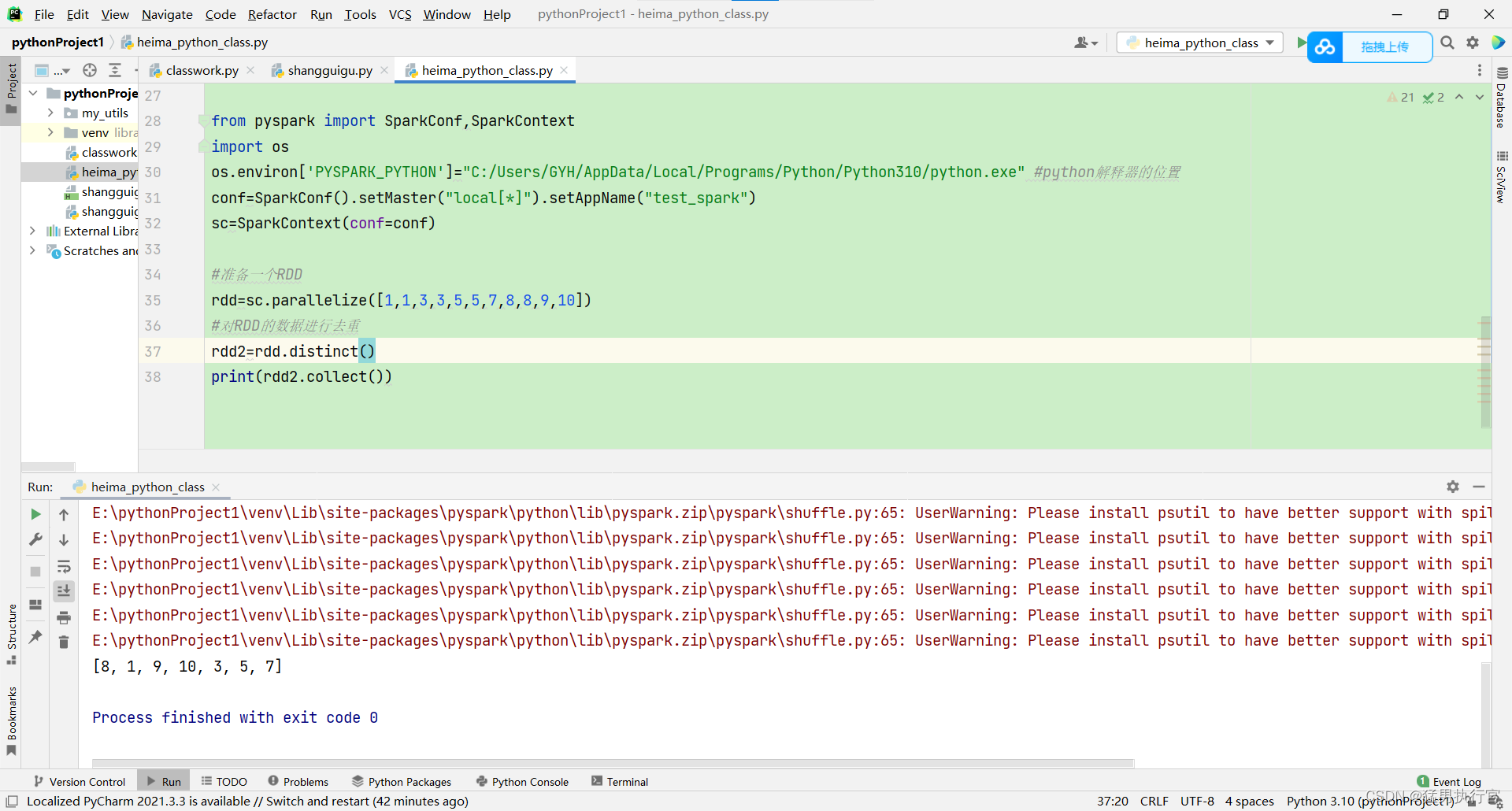Click the Run green play icon in top toolbar

coord(1301,43)
